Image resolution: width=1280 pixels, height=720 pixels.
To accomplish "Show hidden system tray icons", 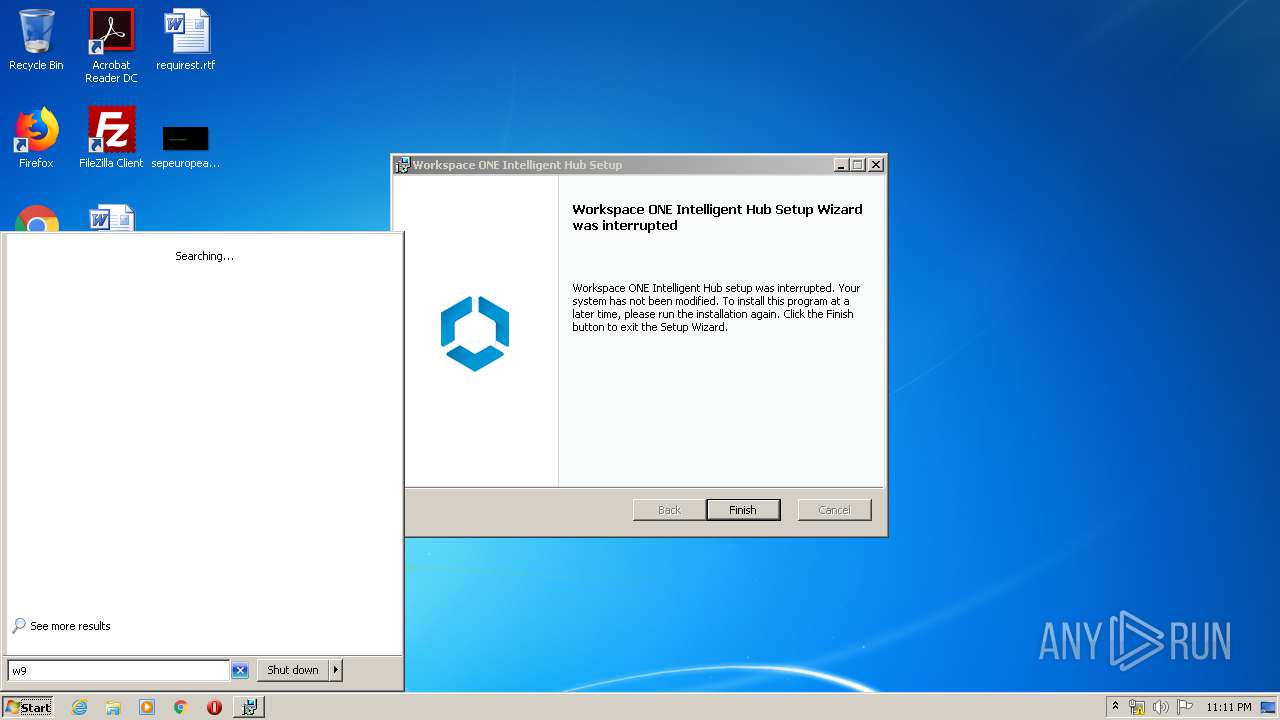I will point(1115,707).
